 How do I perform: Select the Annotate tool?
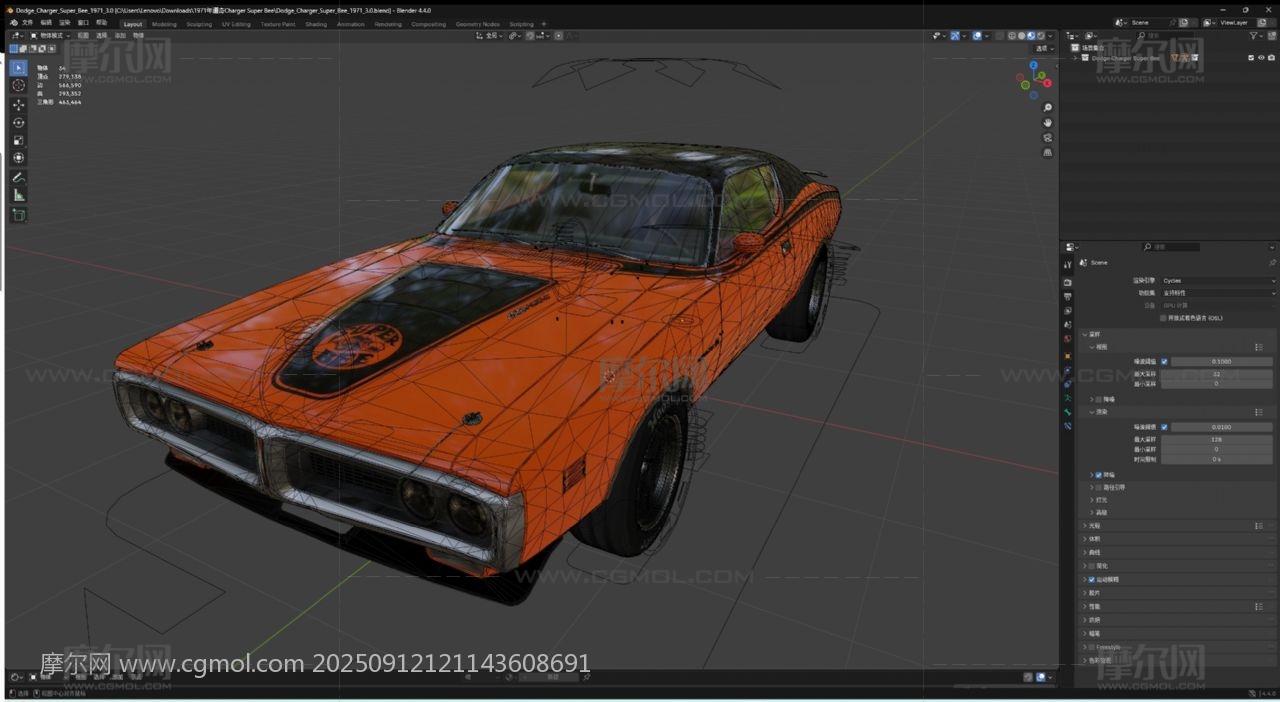coord(18,177)
